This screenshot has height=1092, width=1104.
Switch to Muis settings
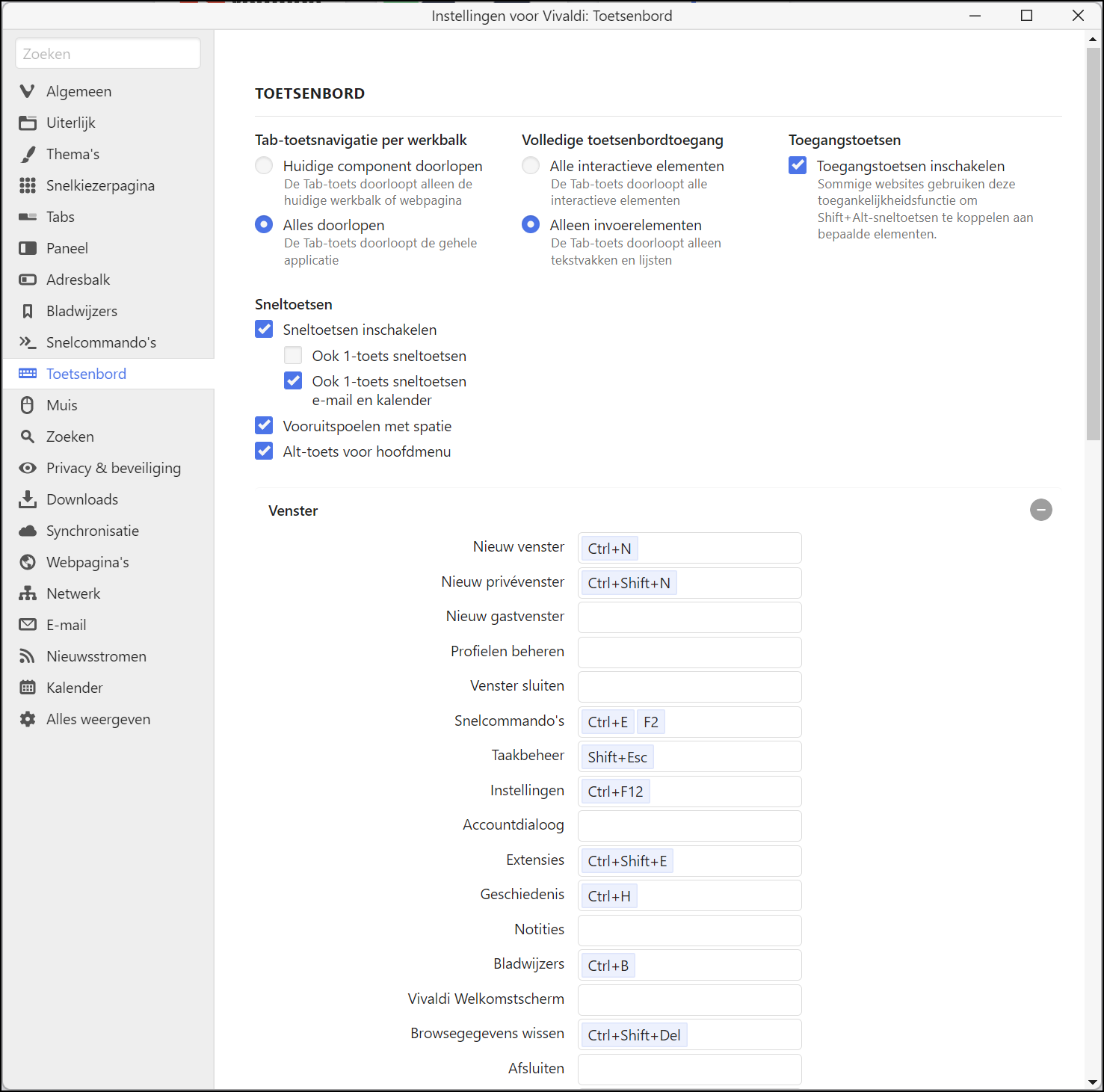(x=108, y=405)
